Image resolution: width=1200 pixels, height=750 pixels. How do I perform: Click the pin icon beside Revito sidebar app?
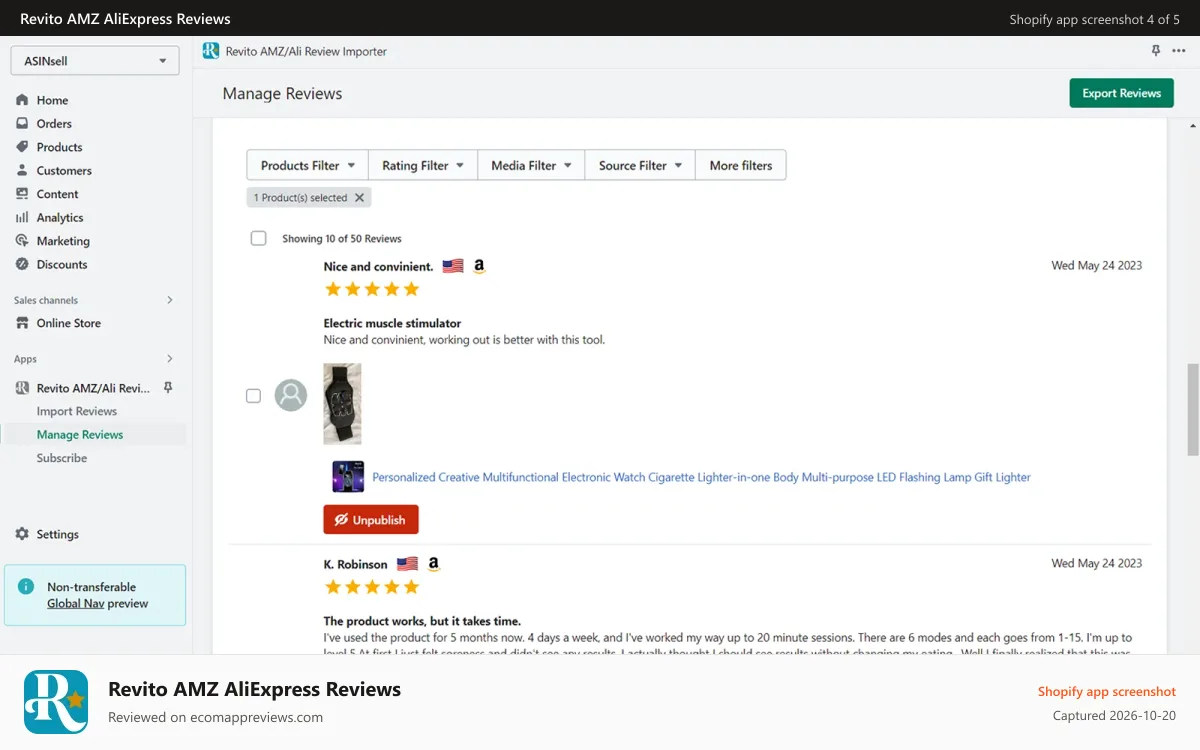[168, 387]
